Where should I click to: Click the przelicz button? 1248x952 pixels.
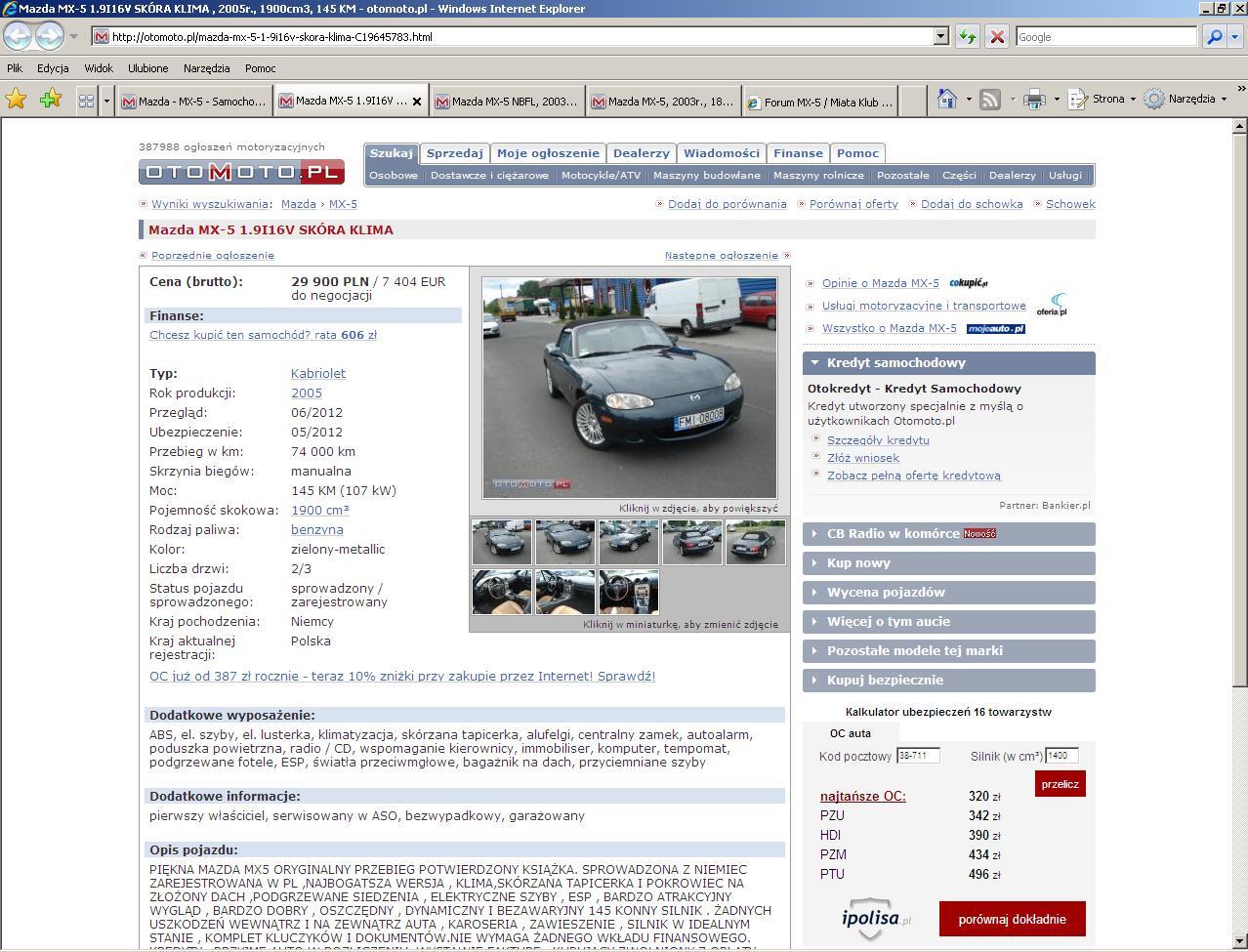pos(1061,784)
